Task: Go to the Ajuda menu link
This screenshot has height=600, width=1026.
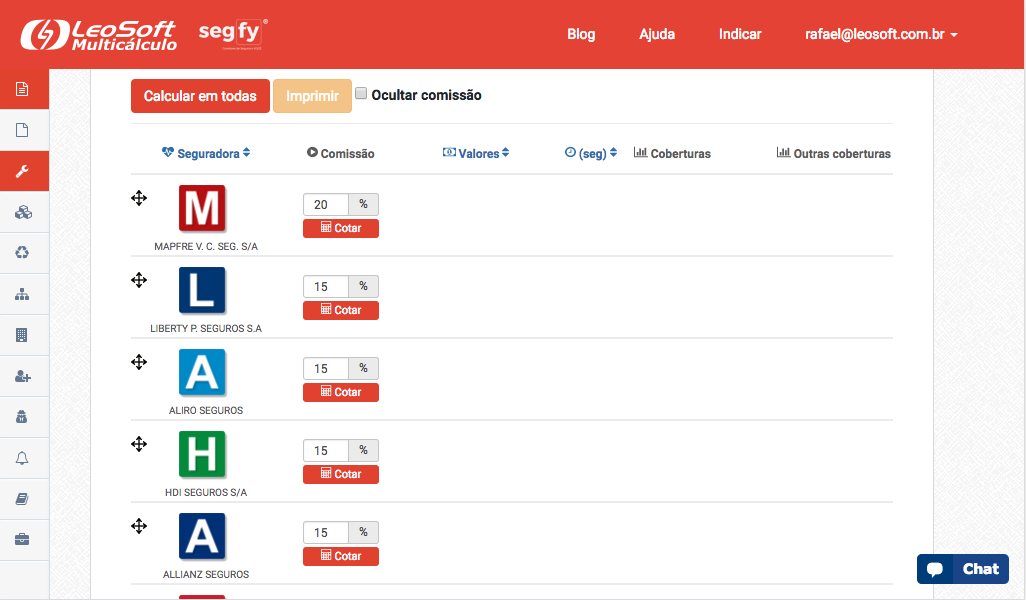Action: pos(657,34)
